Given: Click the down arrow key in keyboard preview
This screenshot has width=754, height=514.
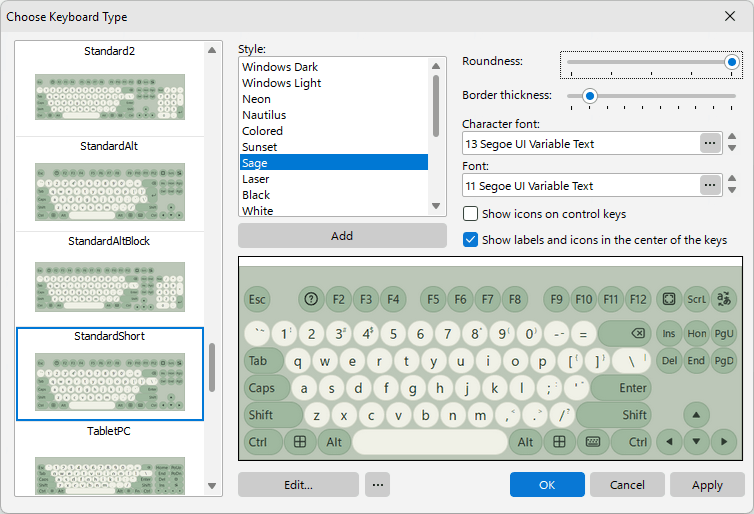Looking at the screenshot, I should pos(696,442).
